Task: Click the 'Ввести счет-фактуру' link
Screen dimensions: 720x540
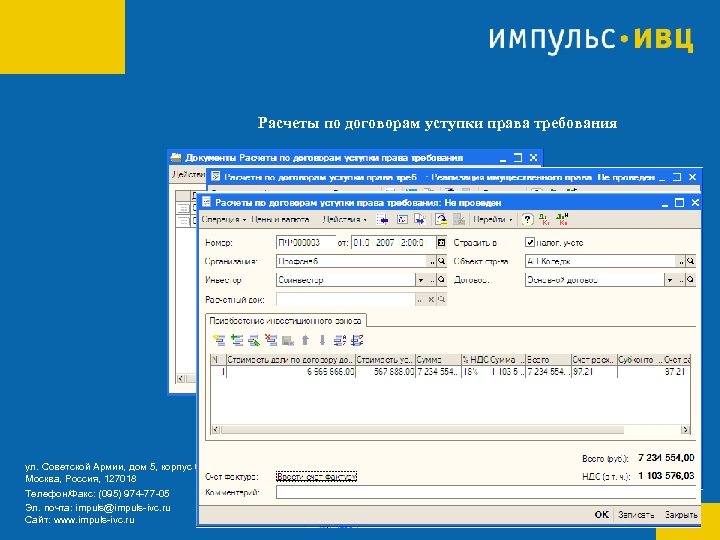Action: tap(316, 477)
